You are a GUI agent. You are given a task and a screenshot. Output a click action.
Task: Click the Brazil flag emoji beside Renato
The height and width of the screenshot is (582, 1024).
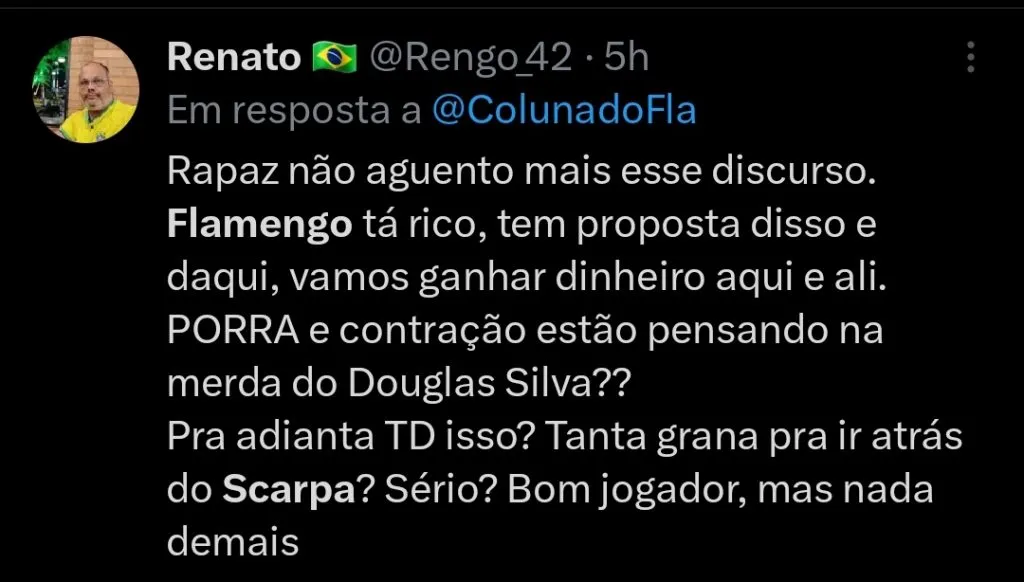[335, 58]
